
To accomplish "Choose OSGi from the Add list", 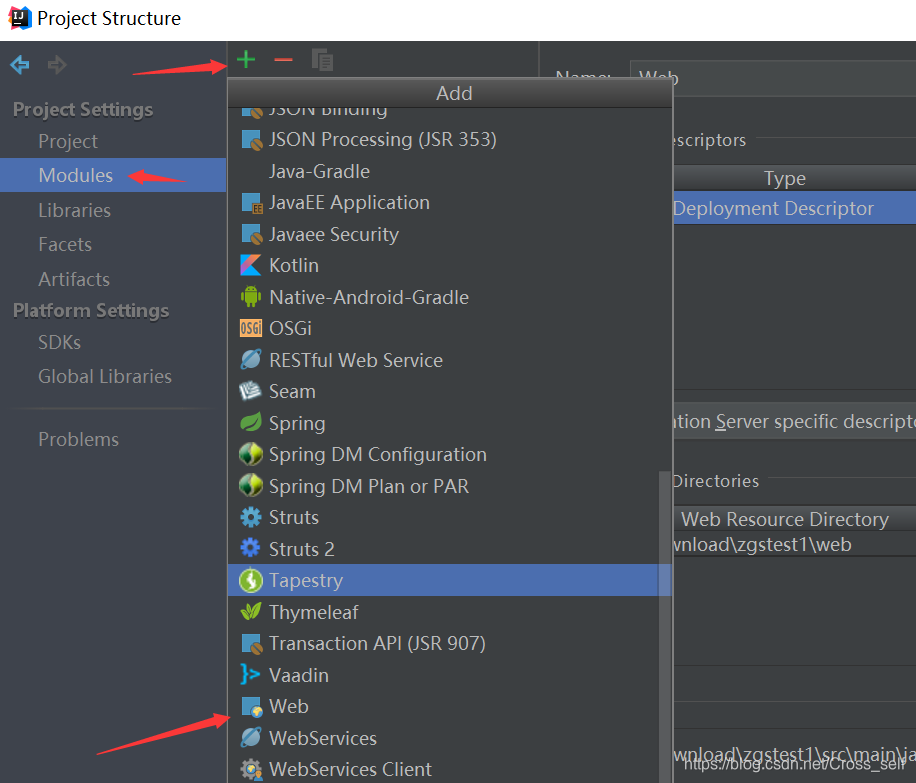I will pos(450,328).
